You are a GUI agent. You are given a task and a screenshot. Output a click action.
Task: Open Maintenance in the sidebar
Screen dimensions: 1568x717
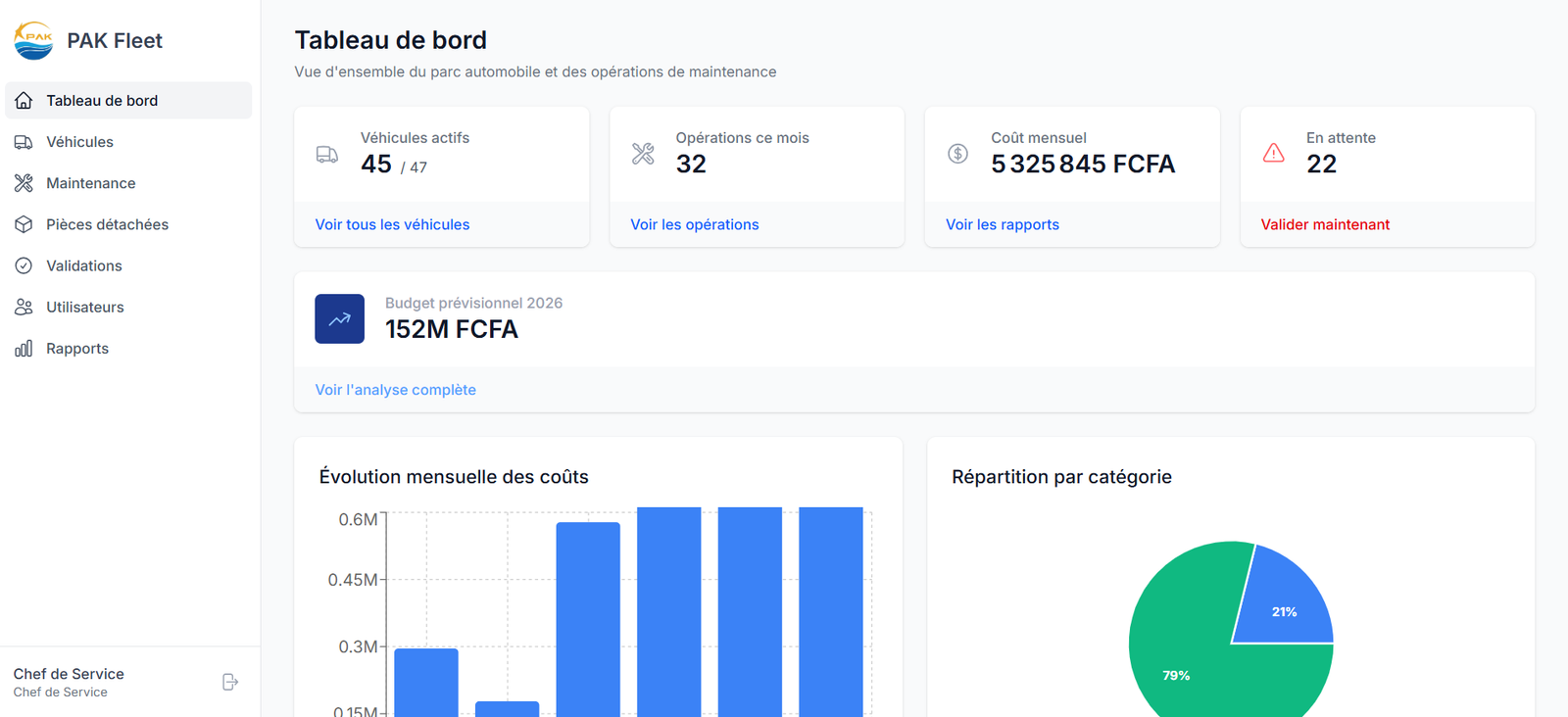click(90, 183)
